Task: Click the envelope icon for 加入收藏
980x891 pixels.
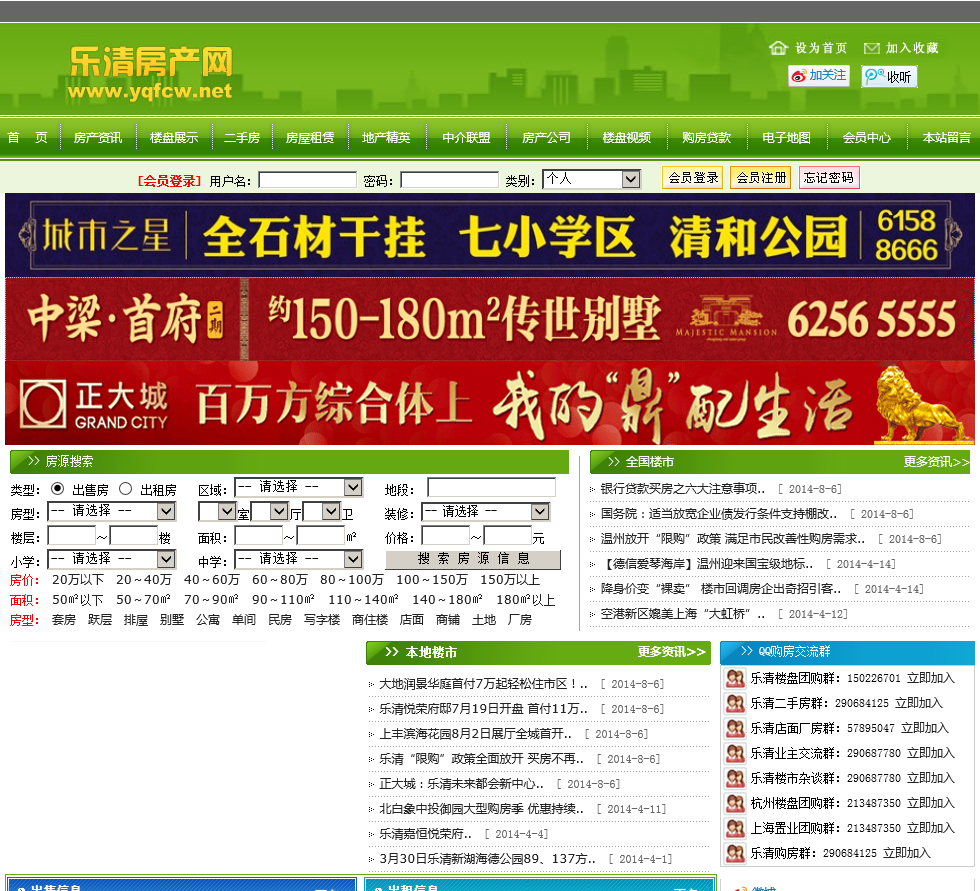Action: tap(871, 49)
